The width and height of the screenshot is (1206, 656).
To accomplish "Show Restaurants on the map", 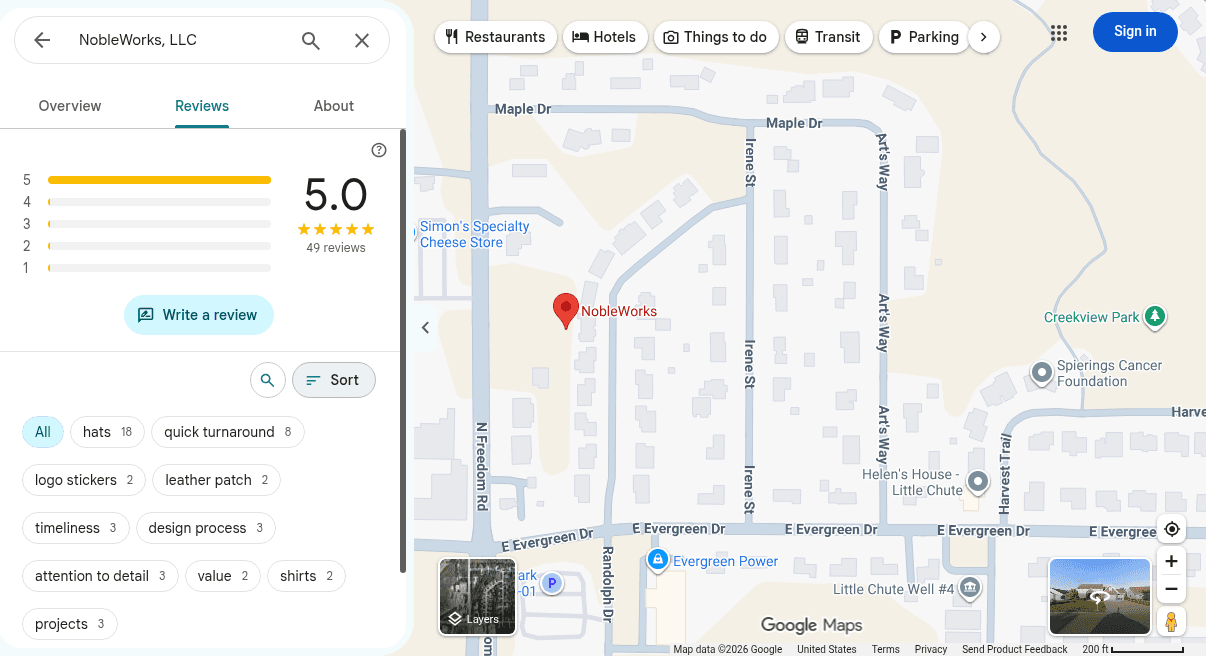I will (x=496, y=37).
